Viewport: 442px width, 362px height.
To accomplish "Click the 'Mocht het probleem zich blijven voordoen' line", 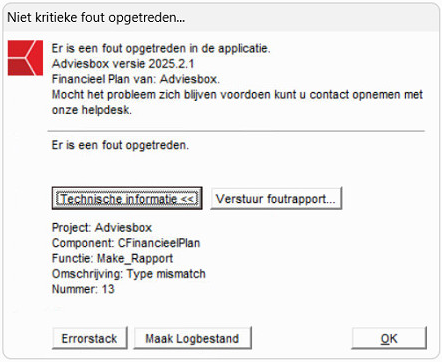I will point(237,94).
